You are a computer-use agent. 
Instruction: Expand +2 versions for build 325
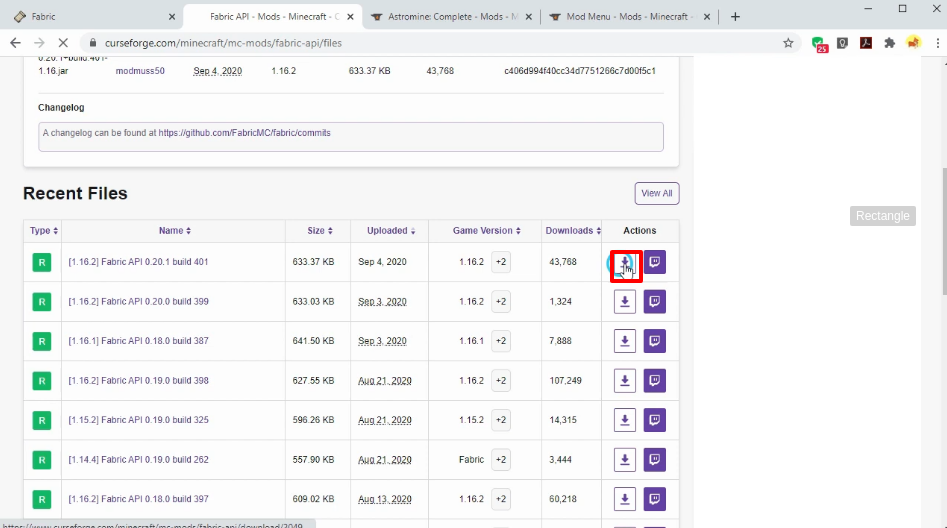pos(501,420)
